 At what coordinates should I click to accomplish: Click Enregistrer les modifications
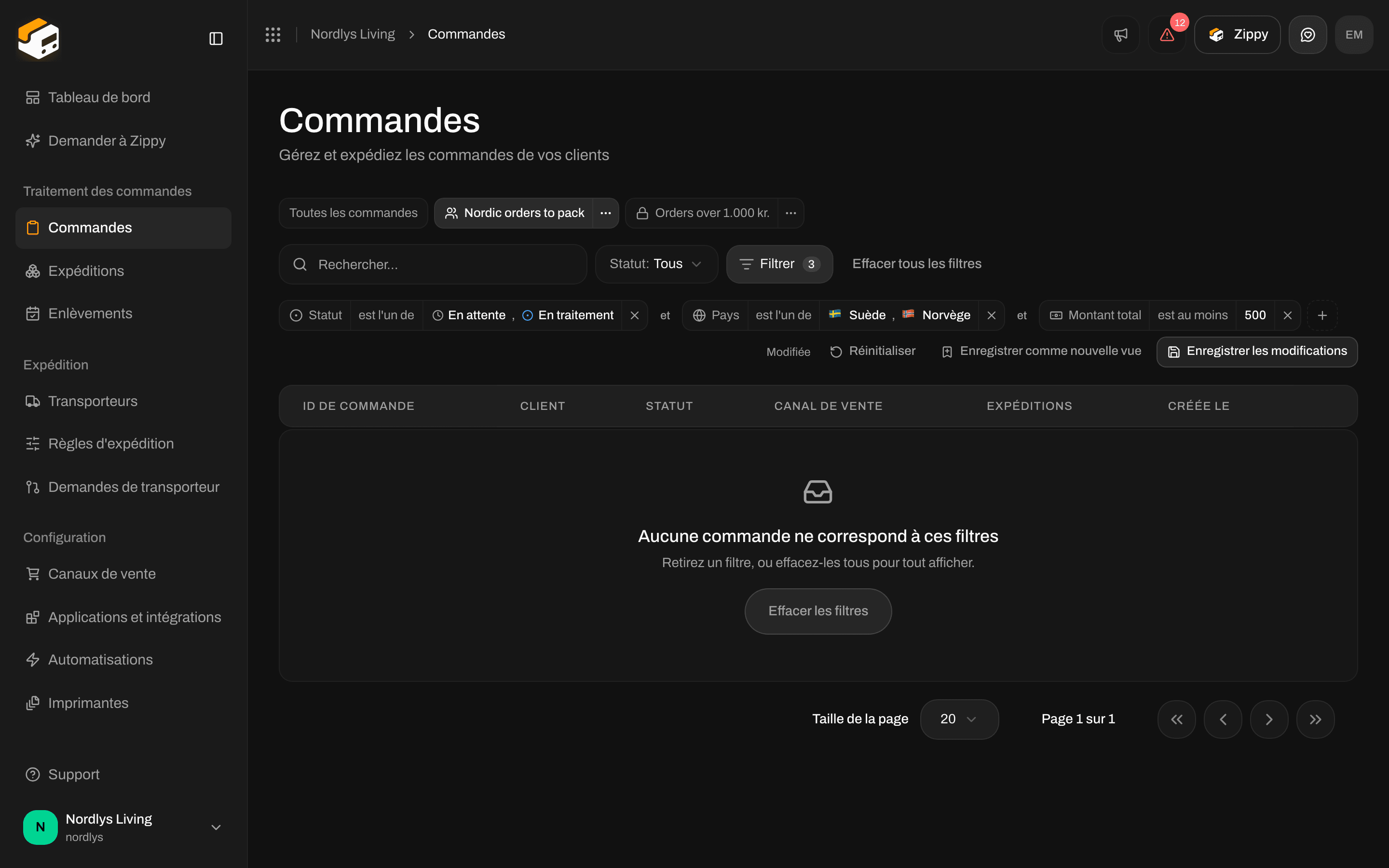click(x=1257, y=352)
